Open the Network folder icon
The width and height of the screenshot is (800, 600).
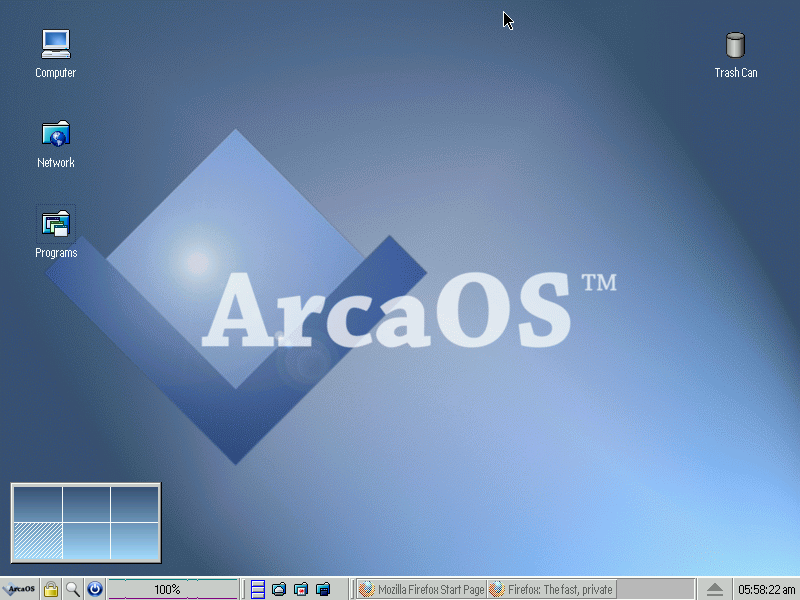point(56,134)
